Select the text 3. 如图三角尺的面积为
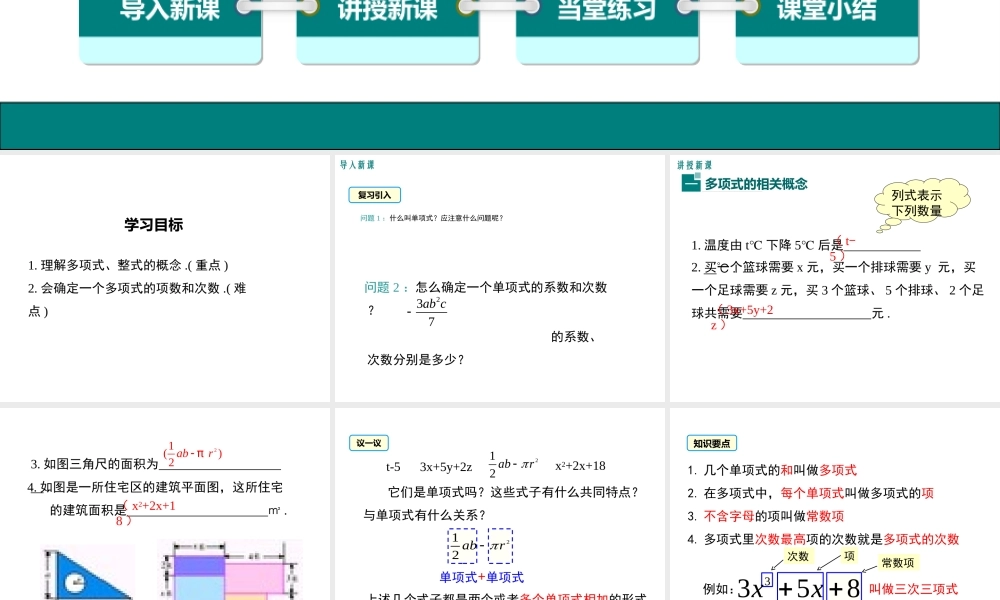The image size is (1000, 600). (94, 464)
